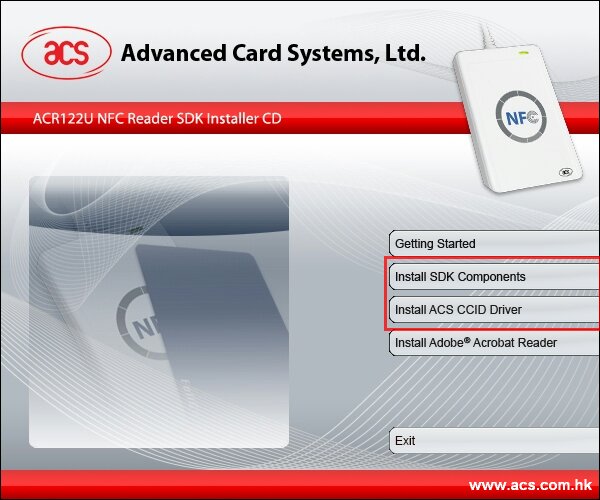Open the Getting Started guide

pos(494,243)
